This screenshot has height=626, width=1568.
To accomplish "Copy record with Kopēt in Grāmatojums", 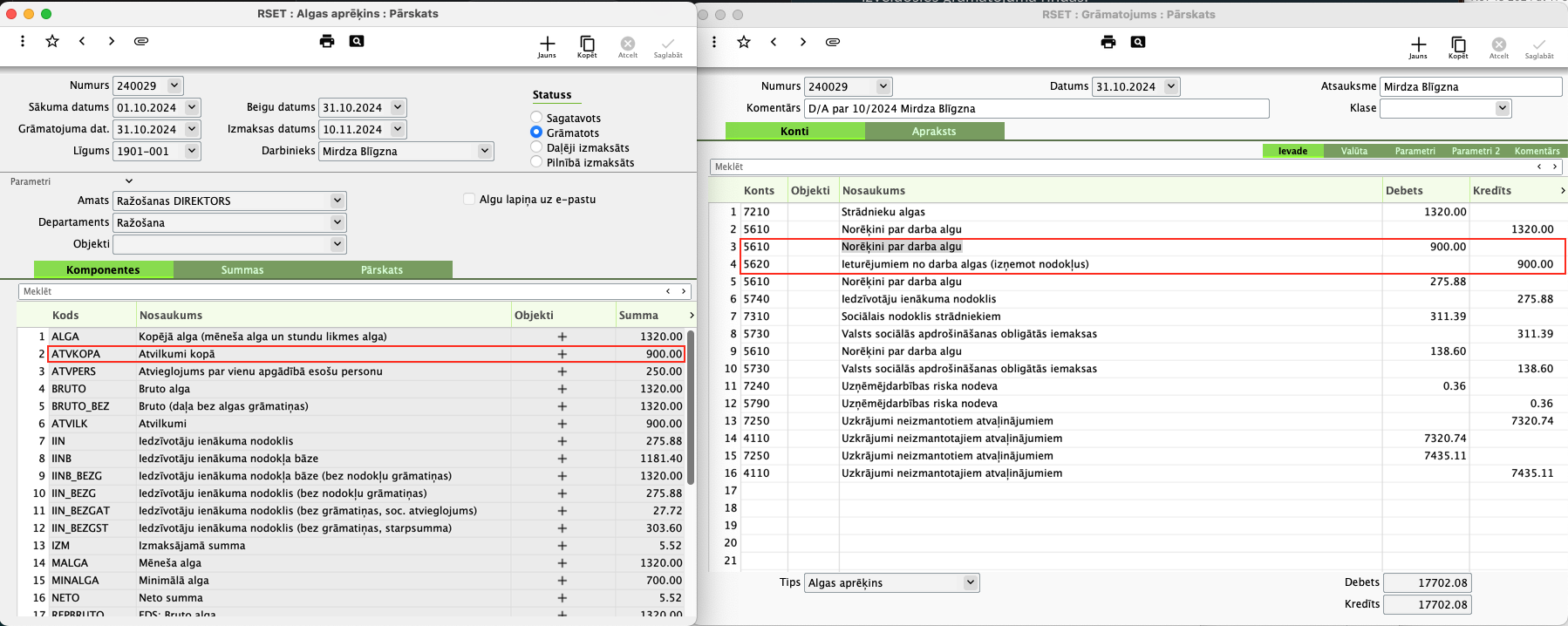I will (x=1458, y=48).
